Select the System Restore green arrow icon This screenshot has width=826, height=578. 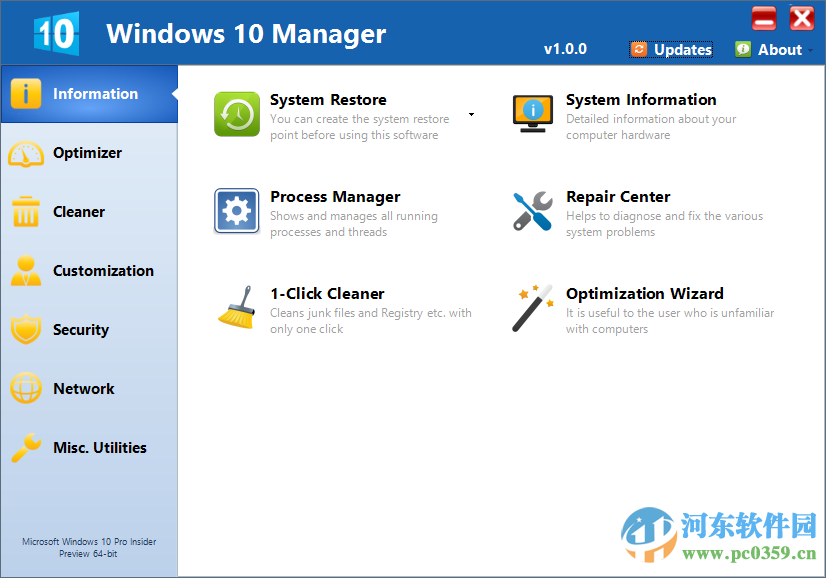236,113
